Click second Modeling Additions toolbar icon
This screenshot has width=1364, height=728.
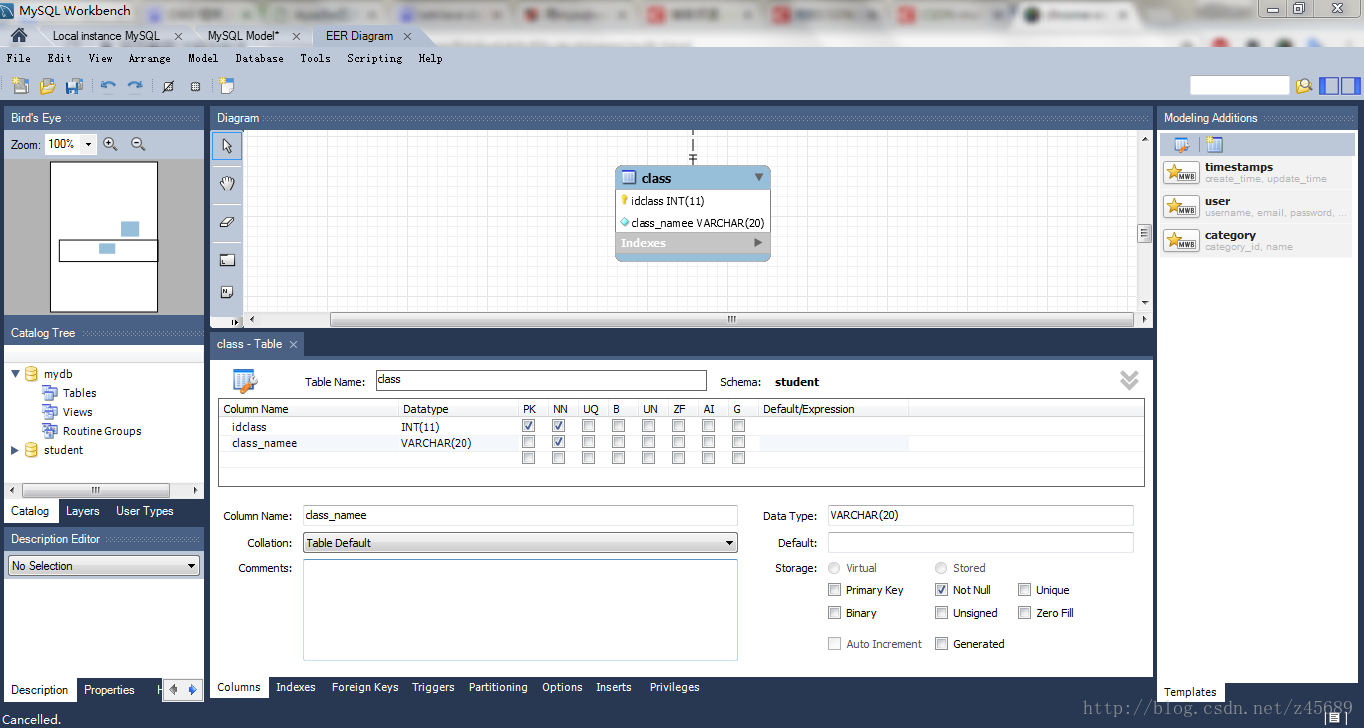pos(1214,145)
